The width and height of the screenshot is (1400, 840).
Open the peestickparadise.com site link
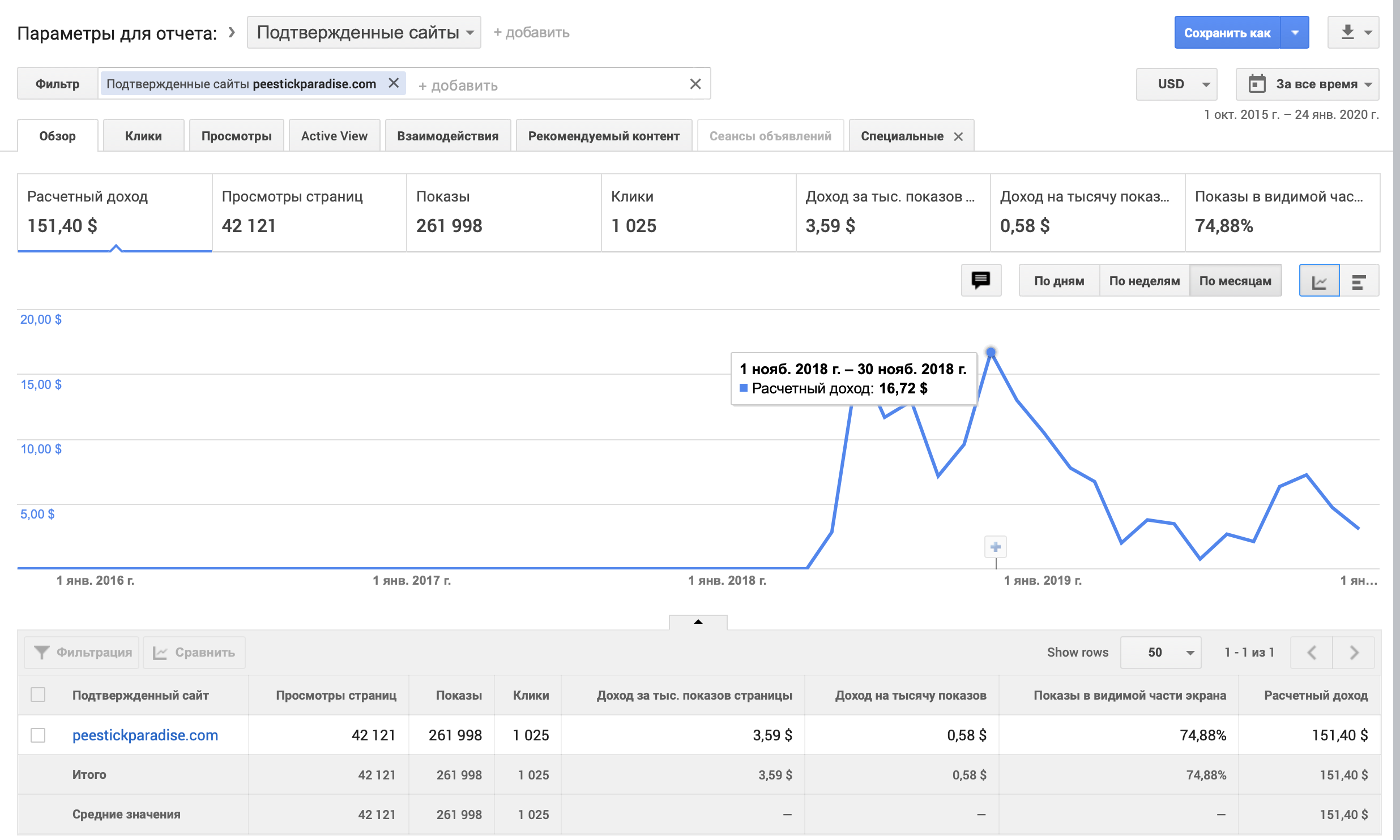[x=145, y=735]
